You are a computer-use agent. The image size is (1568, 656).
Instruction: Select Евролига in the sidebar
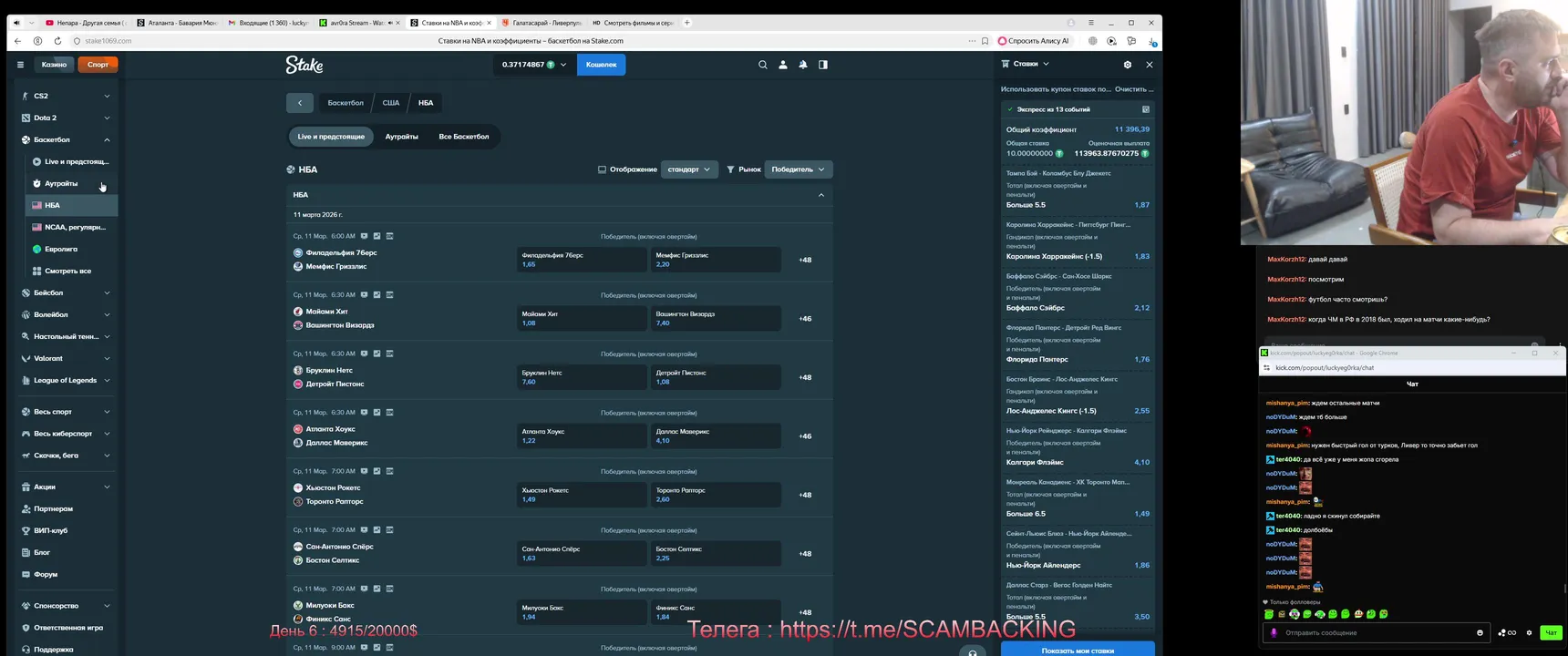(72, 249)
